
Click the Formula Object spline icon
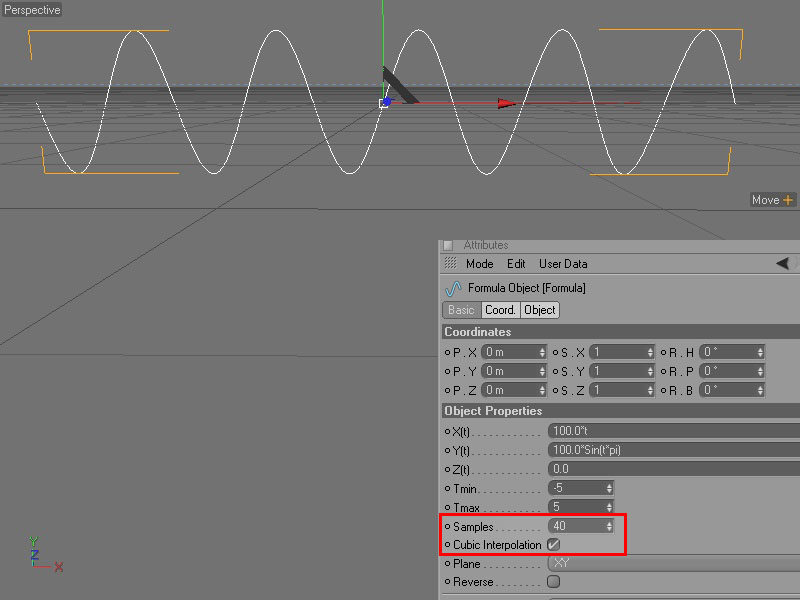(x=453, y=288)
